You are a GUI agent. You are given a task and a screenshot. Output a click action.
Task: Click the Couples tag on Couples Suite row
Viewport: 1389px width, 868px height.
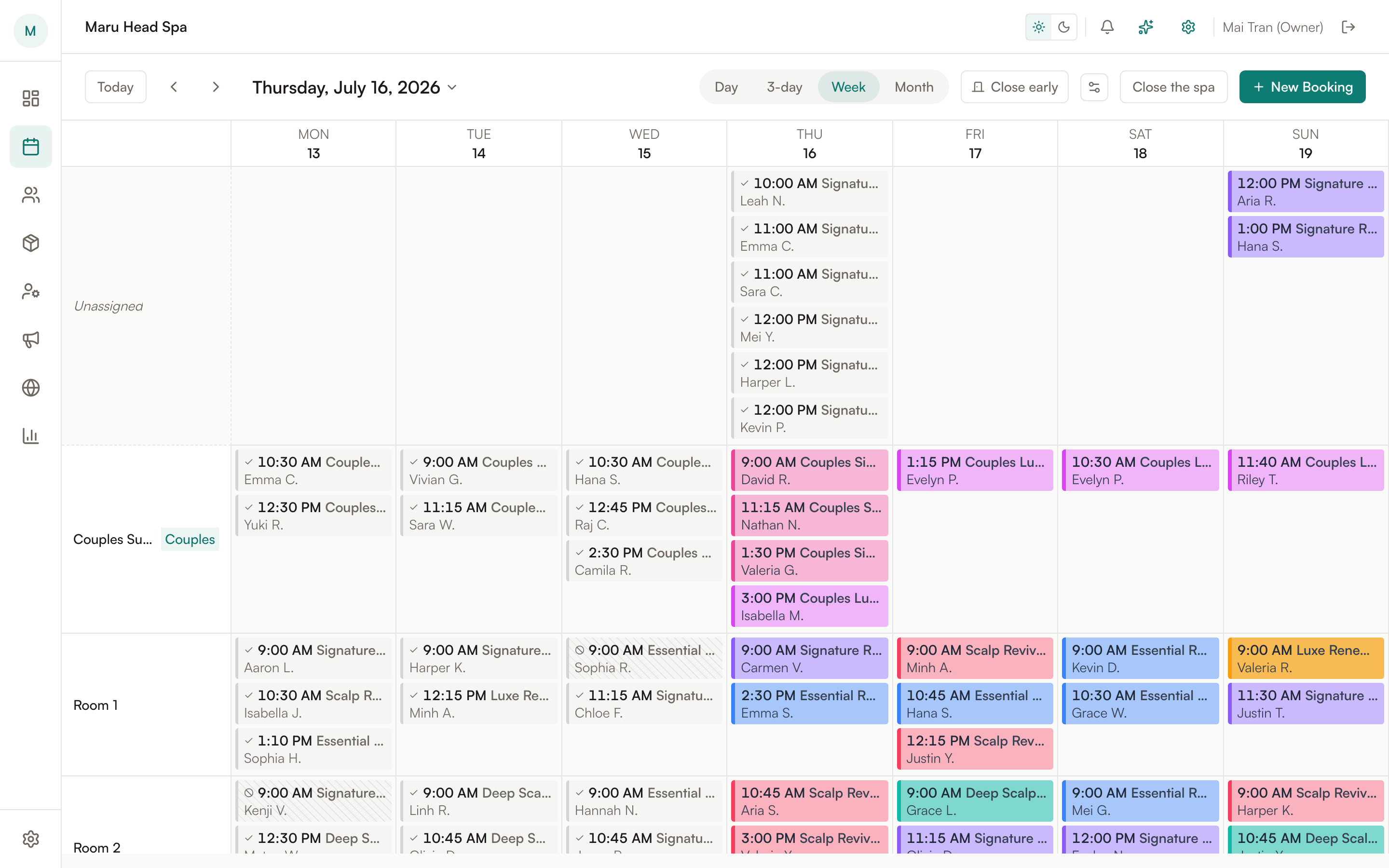(190, 539)
